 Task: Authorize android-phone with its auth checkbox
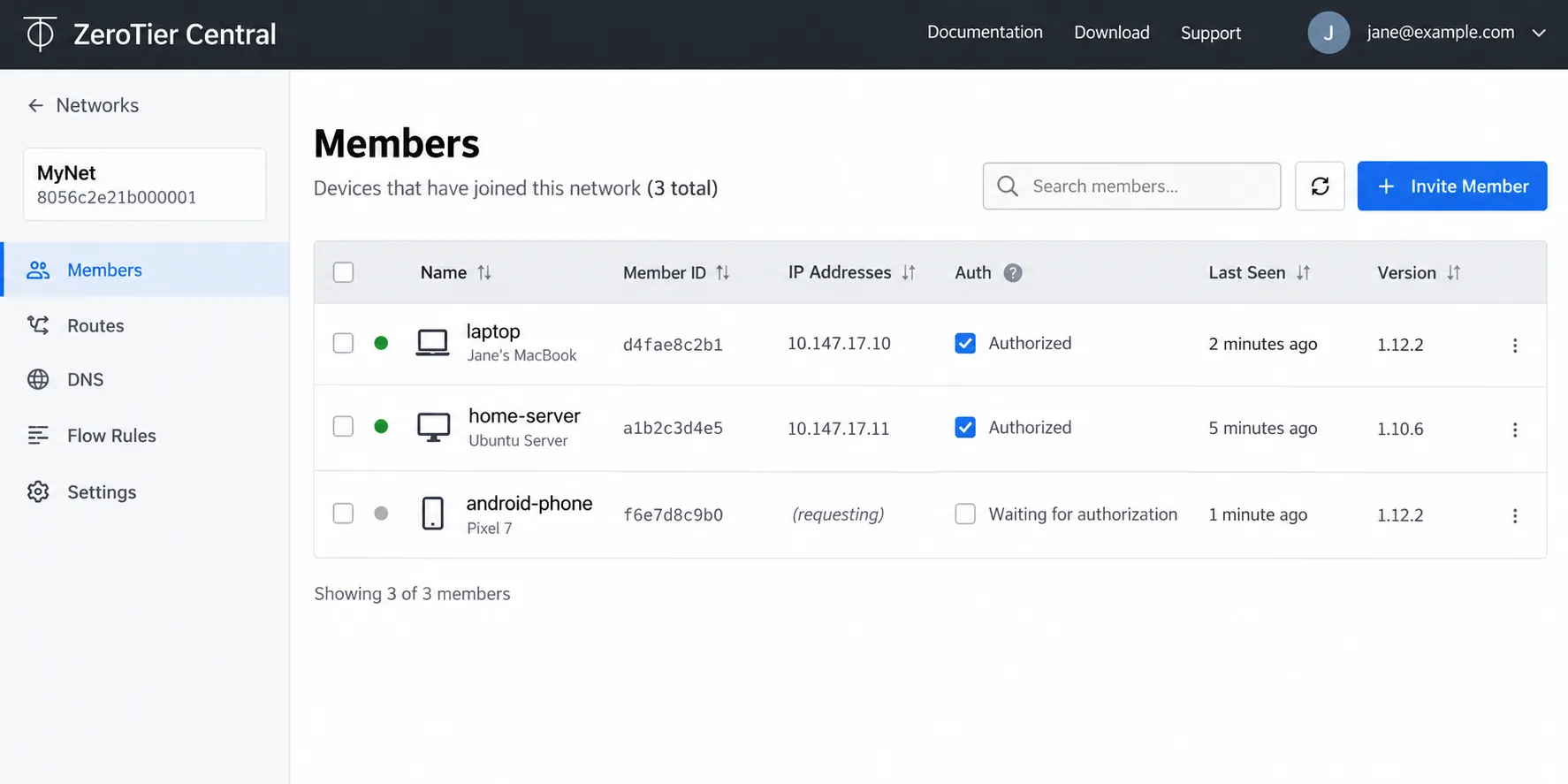[x=965, y=514]
